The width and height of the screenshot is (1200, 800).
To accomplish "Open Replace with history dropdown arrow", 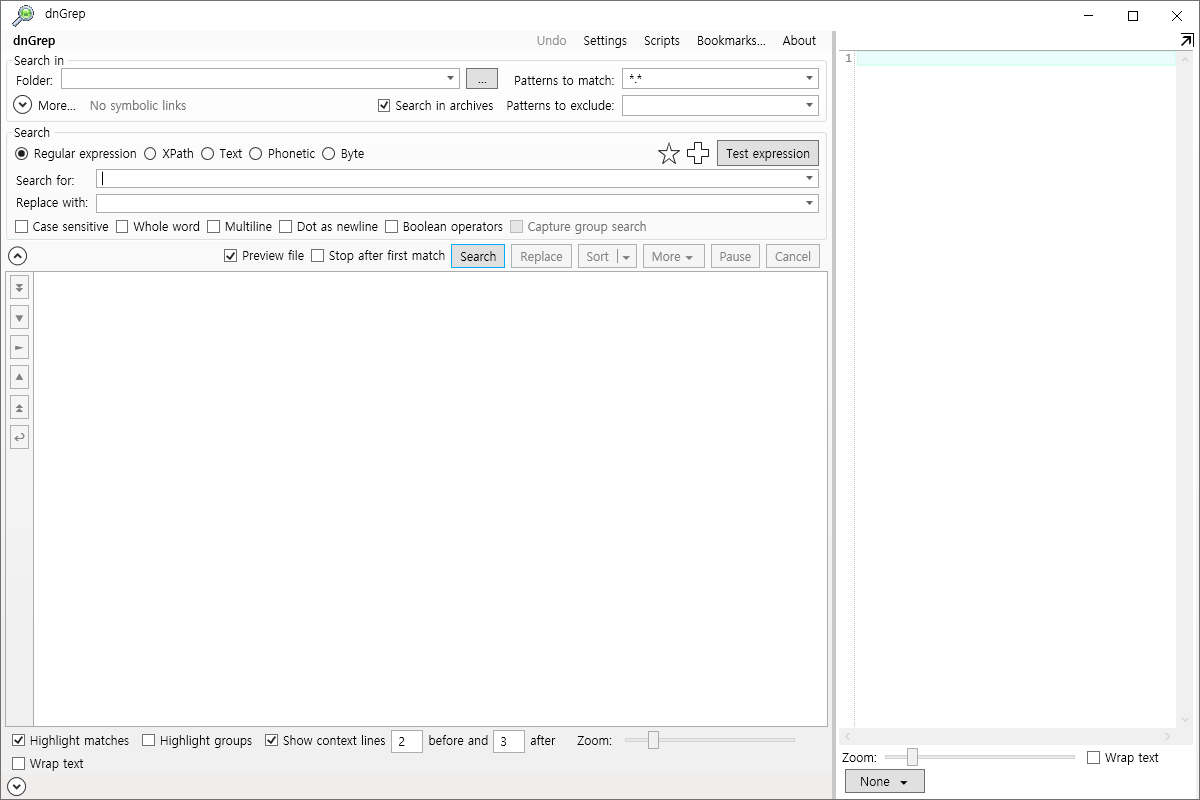I will pyautogui.click(x=809, y=203).
